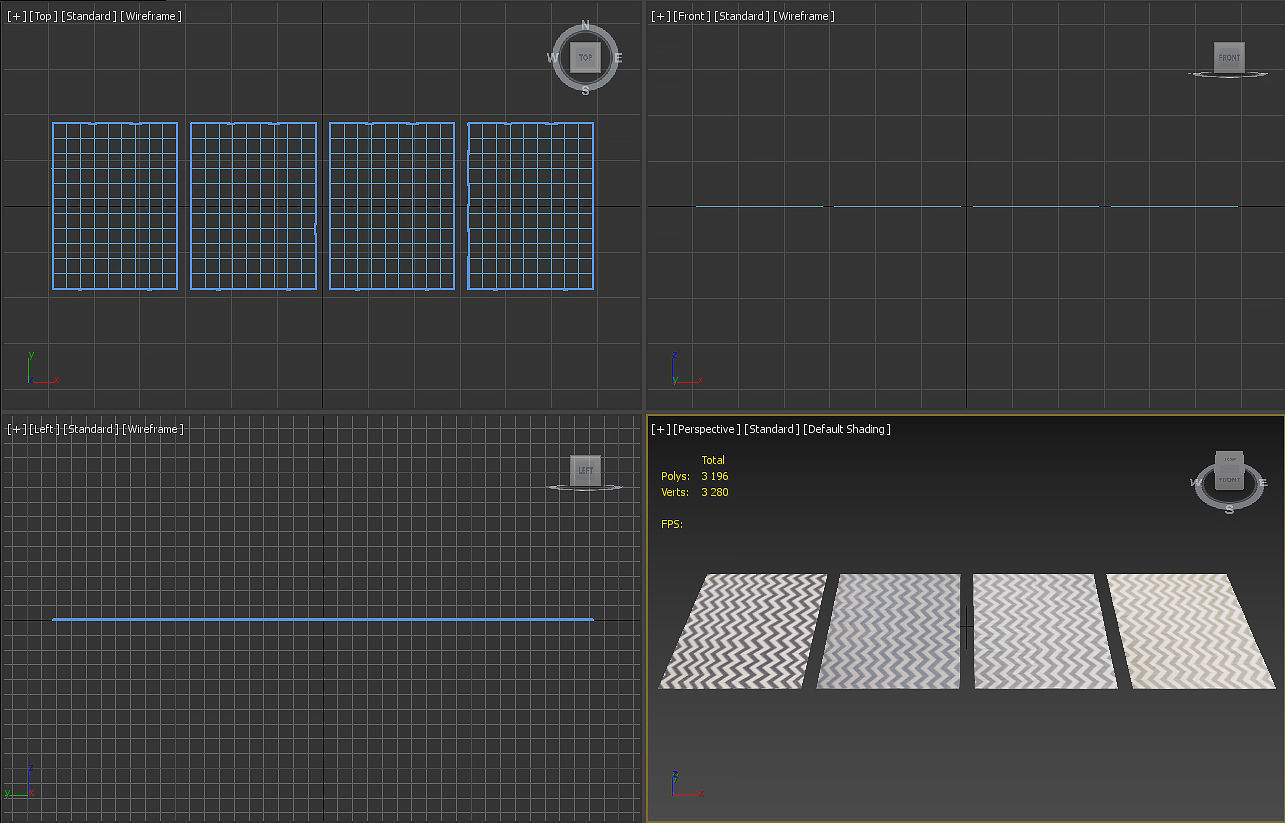
Task: Open the [Wireframe] shading menu in the Front viewport
Action: click(x=804, y=16)
